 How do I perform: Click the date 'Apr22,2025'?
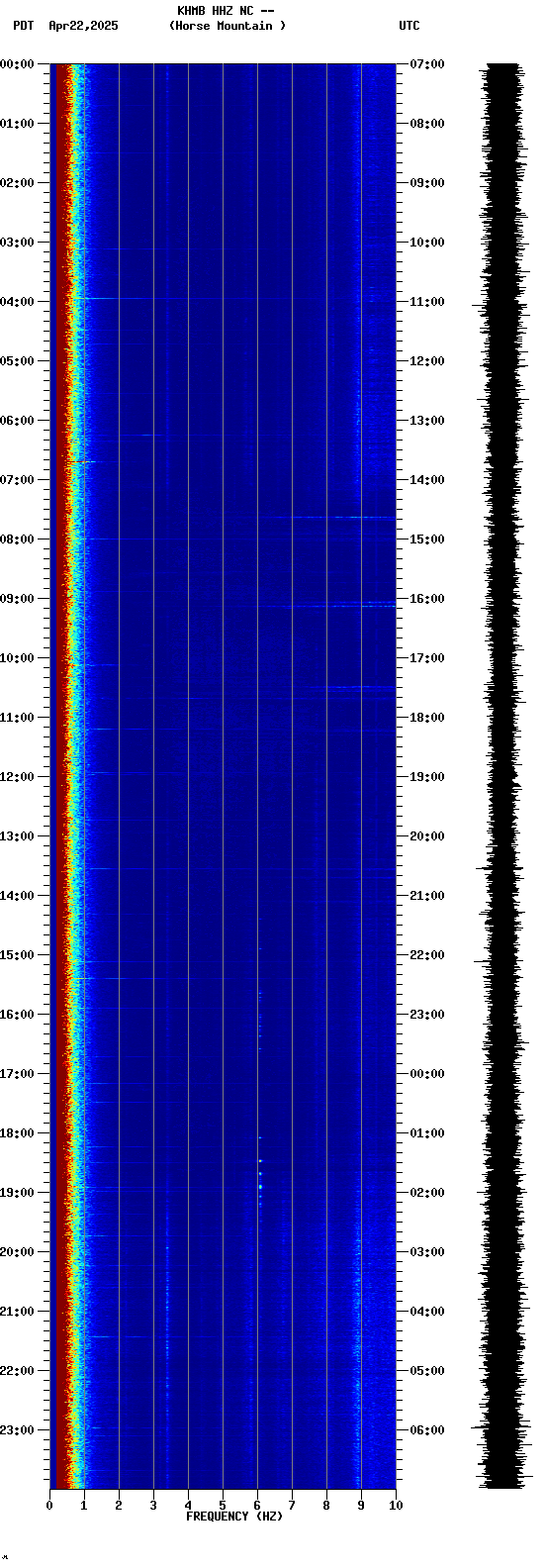coord(83,26)
